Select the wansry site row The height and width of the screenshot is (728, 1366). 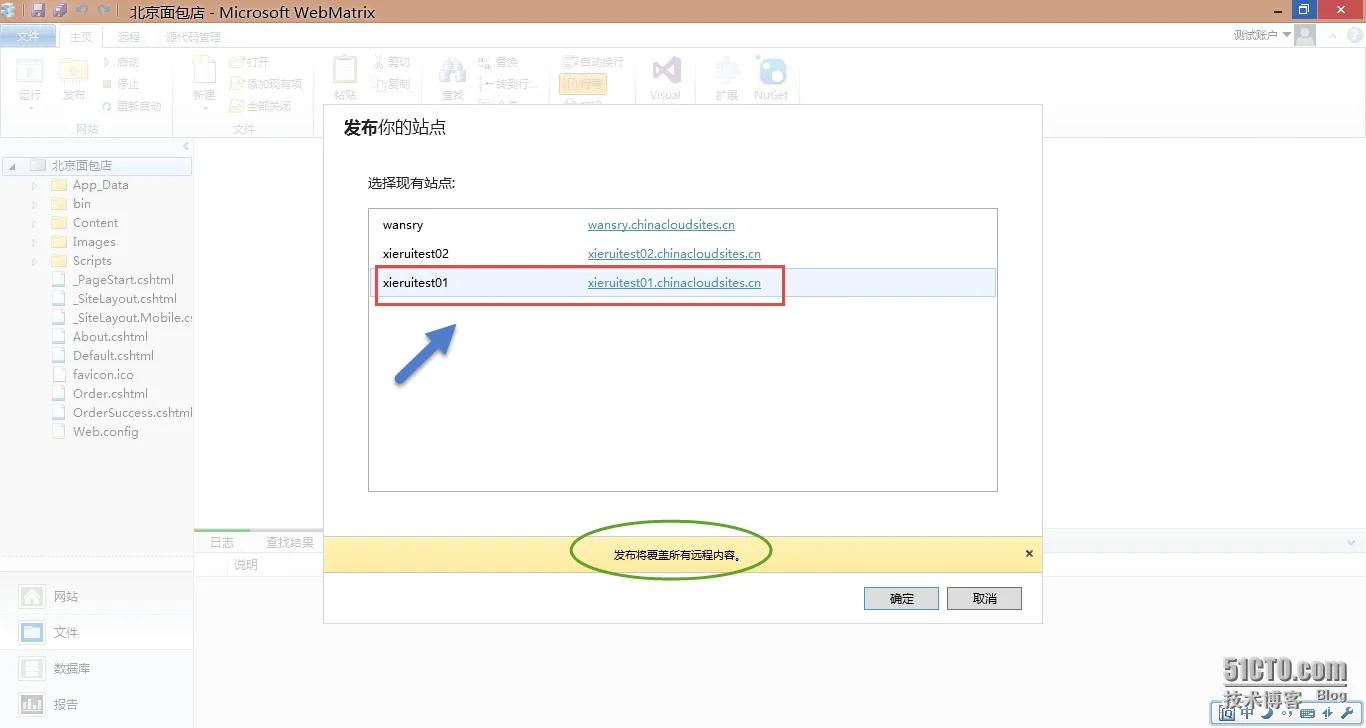pos(683,225)
